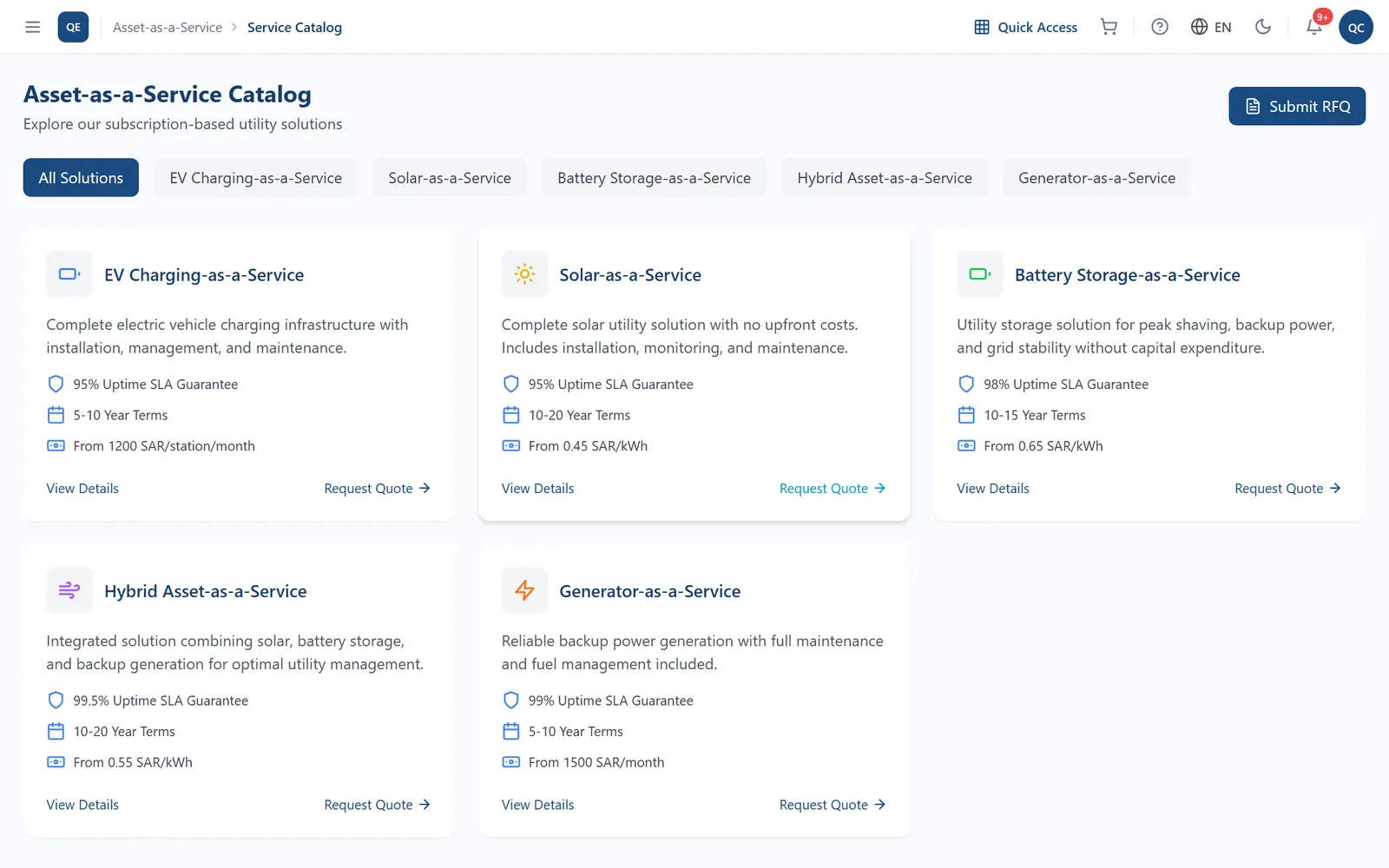The image size is (1389, 868).
Task: Open Quick Access grid menu
Action: tap(1025, 27)
